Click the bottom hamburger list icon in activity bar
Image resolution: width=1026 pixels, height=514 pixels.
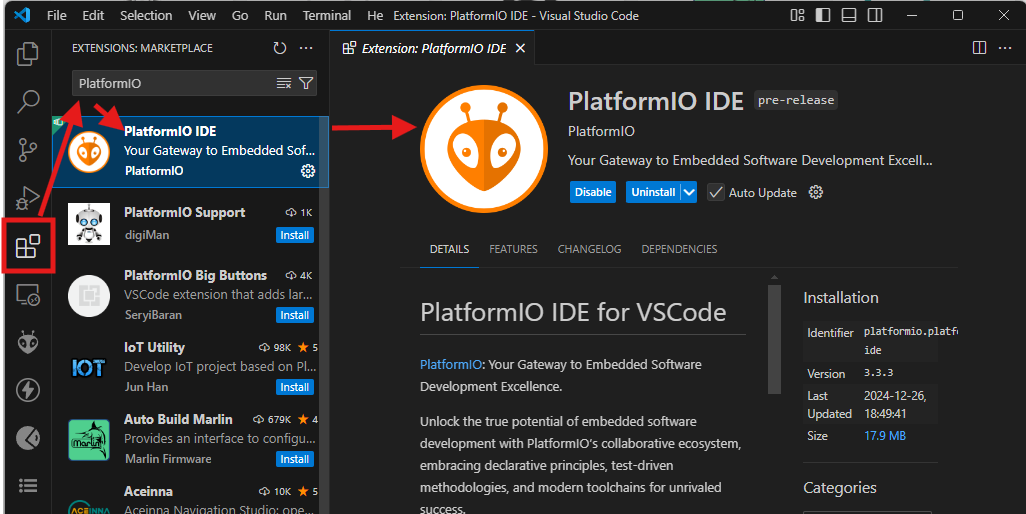click(x=28, y=485)
